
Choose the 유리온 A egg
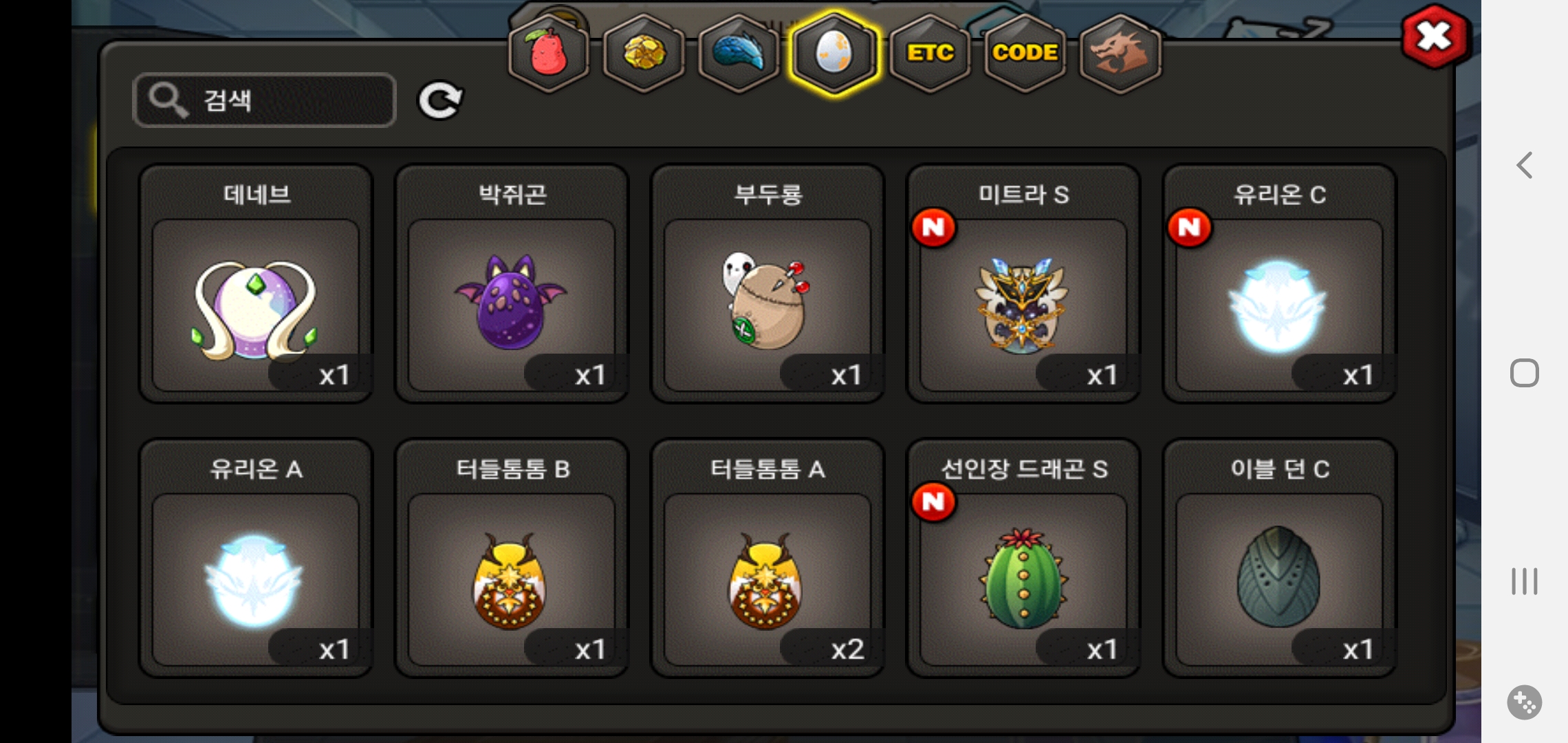[x=256, y=558]
